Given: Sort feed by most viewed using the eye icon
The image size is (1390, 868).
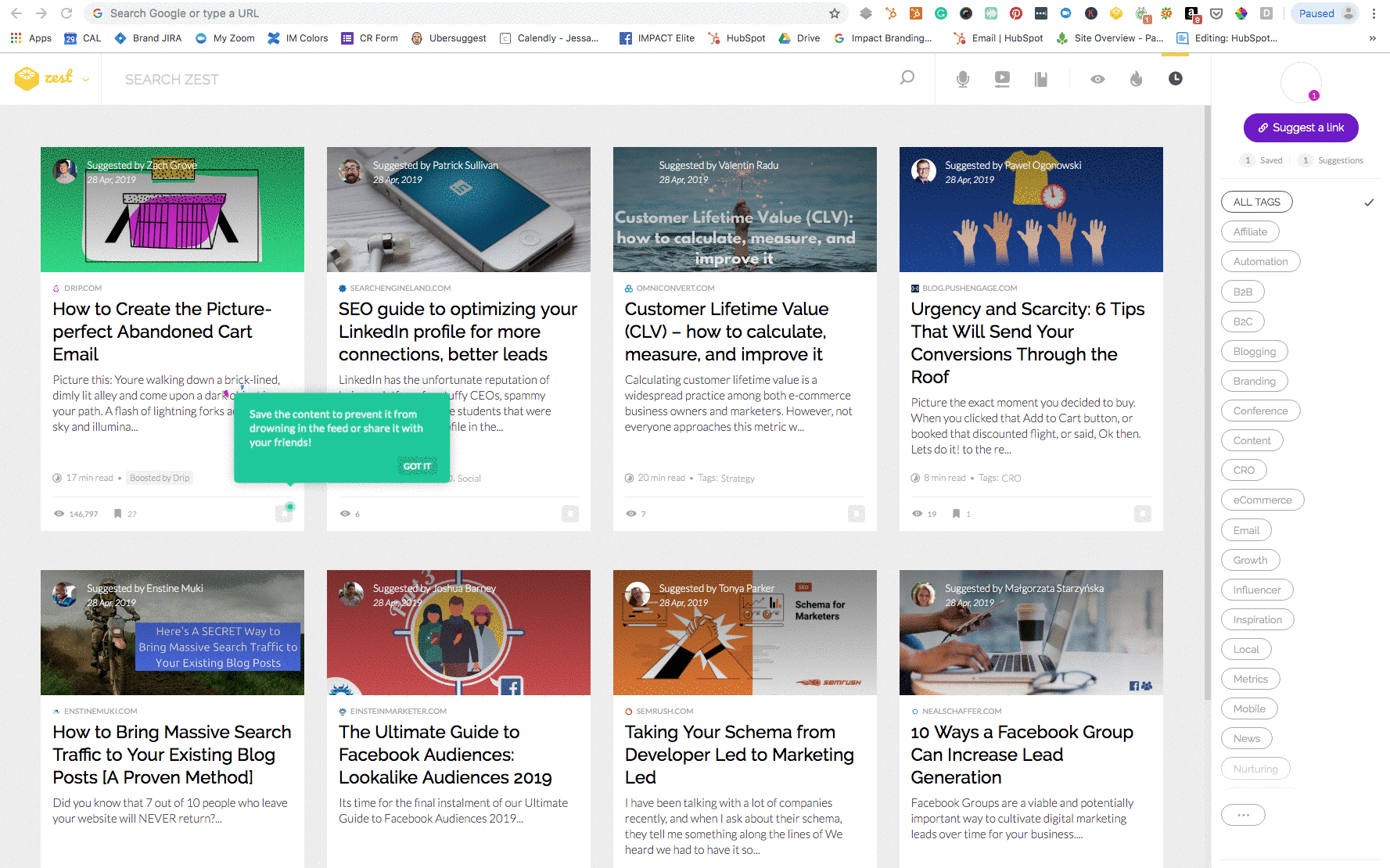Looking at the screenshot, I should click(1097, 78).
